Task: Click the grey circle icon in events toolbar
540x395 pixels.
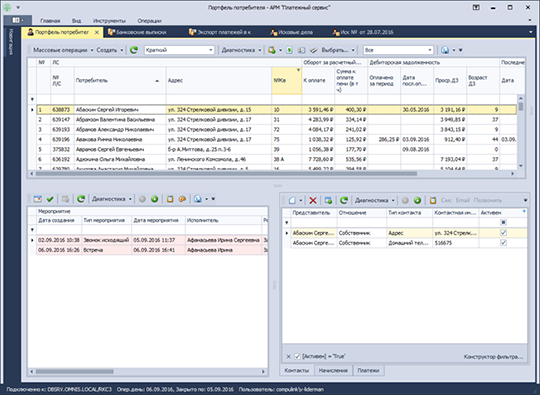Action: coord(142,199)
